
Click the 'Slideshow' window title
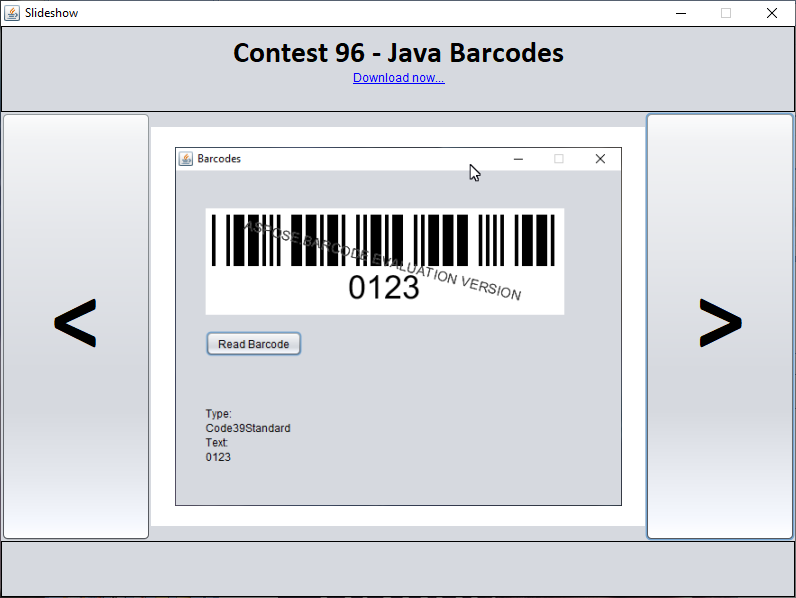[52, 13]
